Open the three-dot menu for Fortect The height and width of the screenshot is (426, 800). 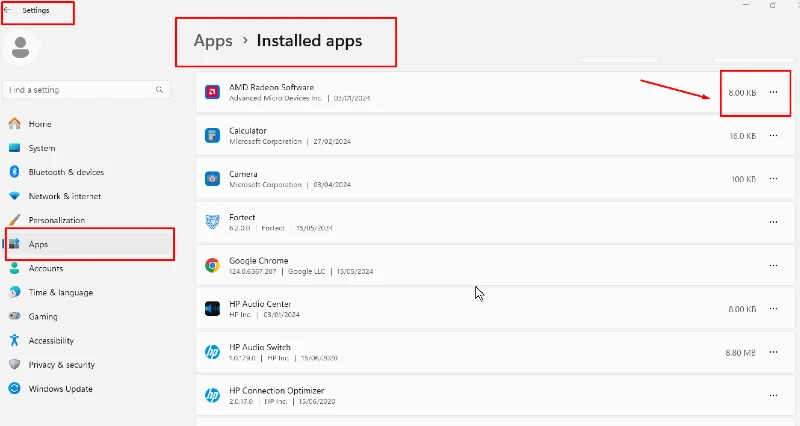coord(773,222)
